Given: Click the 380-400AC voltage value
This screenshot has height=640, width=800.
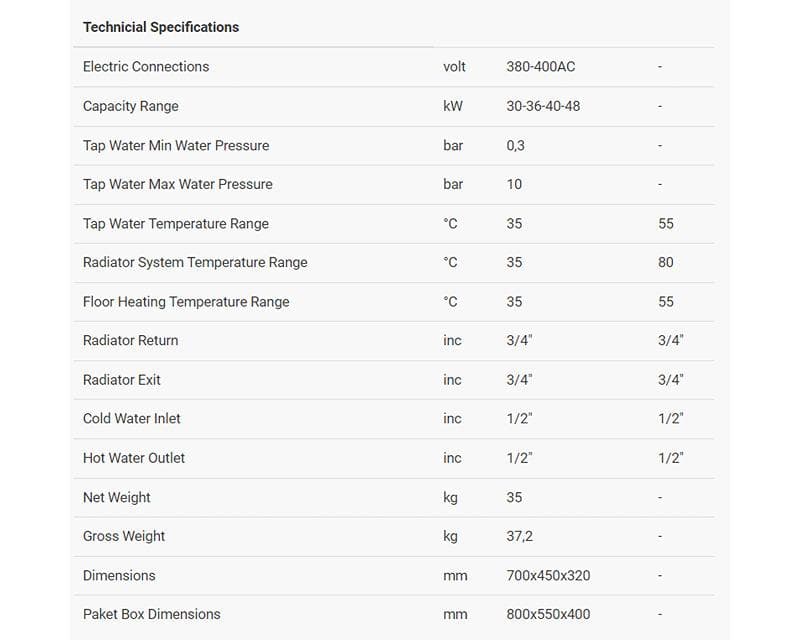Looking at the screenshot, I should [x=540, y=67].
